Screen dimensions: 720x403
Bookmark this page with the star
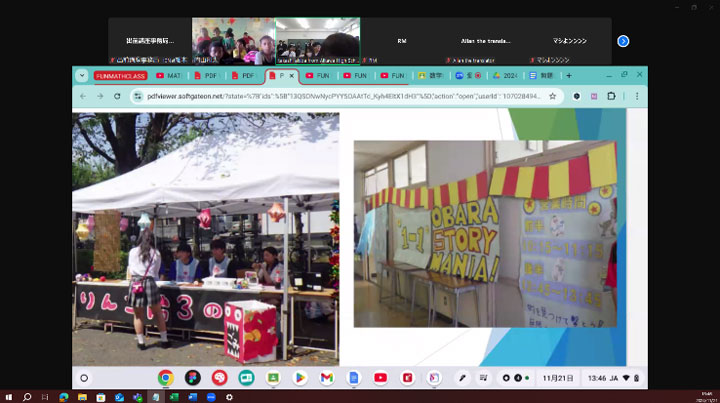click(x=552, y=96)
